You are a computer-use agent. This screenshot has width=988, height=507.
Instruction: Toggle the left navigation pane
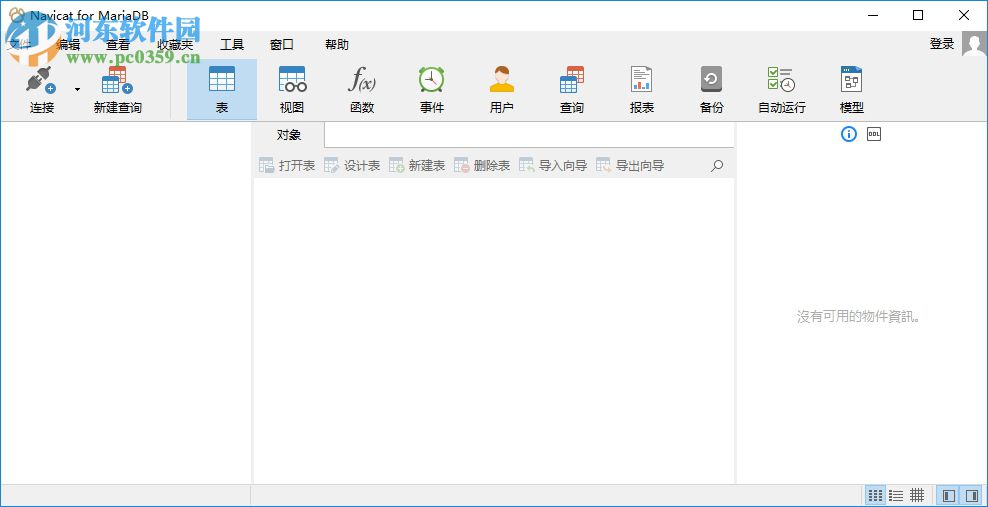pos(947,495)
